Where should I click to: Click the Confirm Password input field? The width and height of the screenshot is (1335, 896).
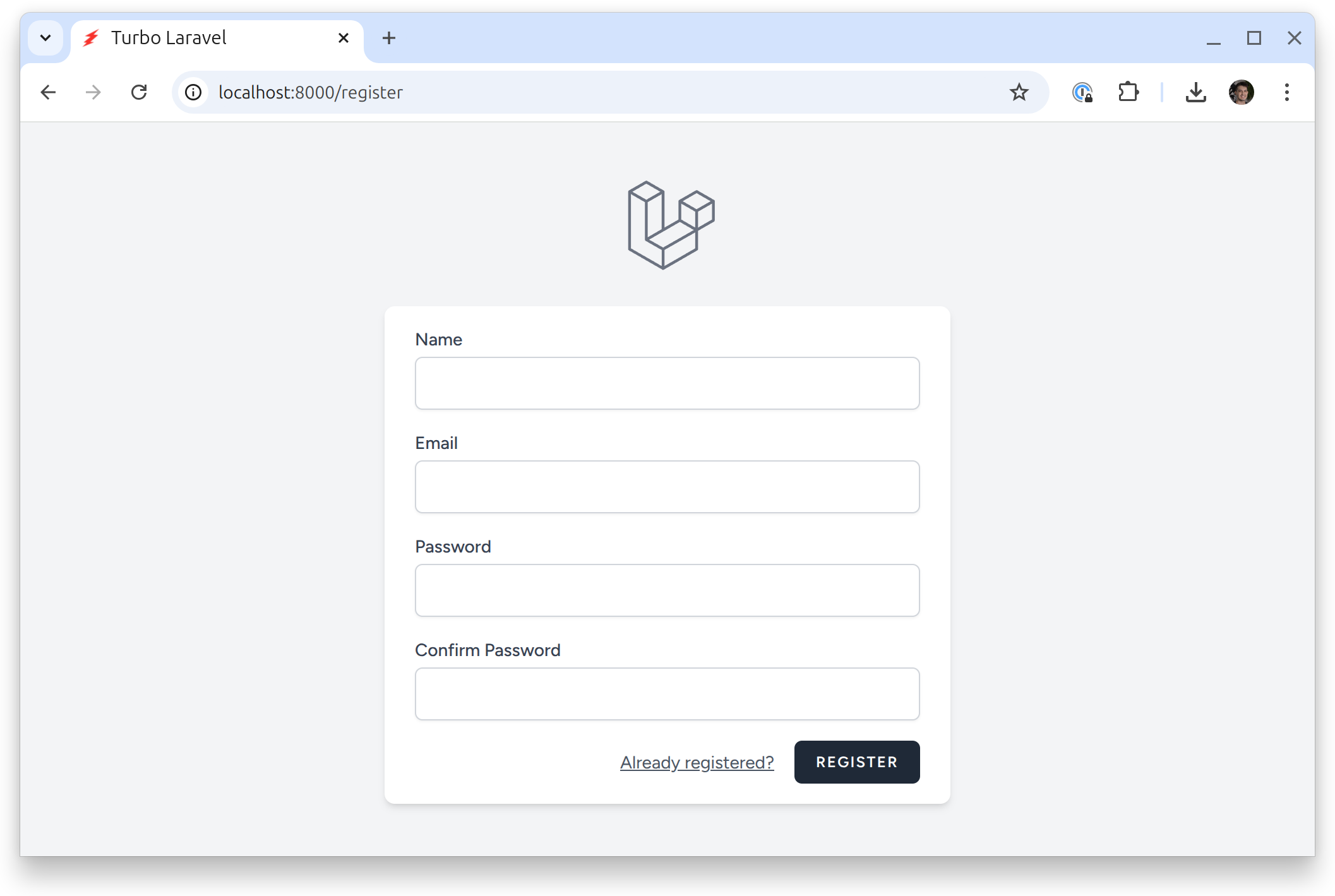(x=667, y=693)
